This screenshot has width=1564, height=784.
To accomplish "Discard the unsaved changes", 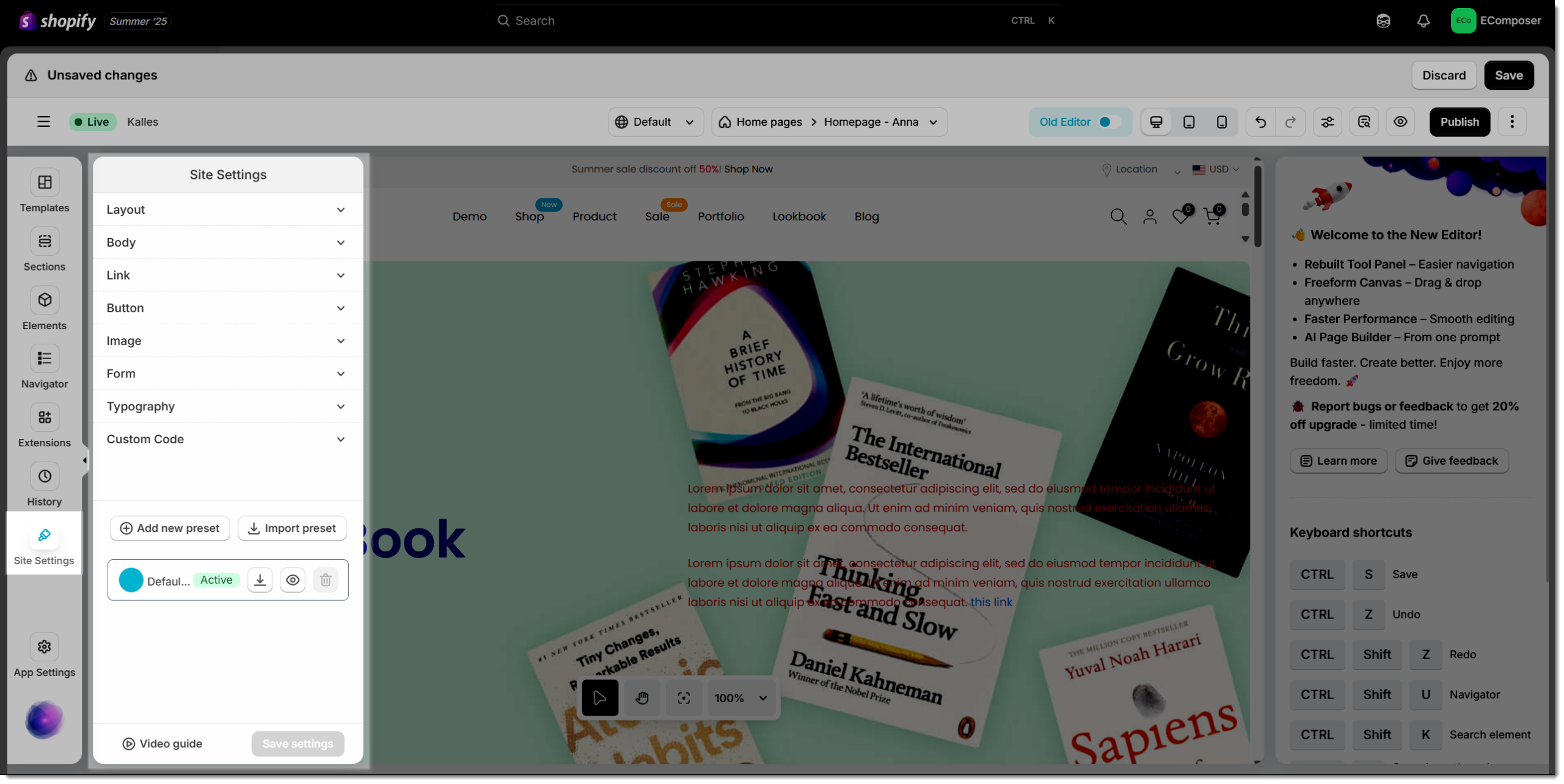I will 1444,76.
